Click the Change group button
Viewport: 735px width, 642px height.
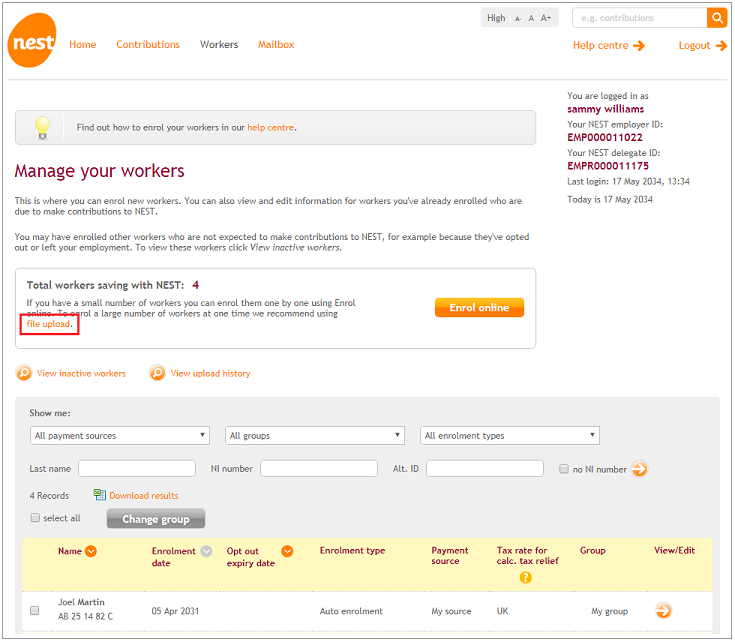click(156, 519)
